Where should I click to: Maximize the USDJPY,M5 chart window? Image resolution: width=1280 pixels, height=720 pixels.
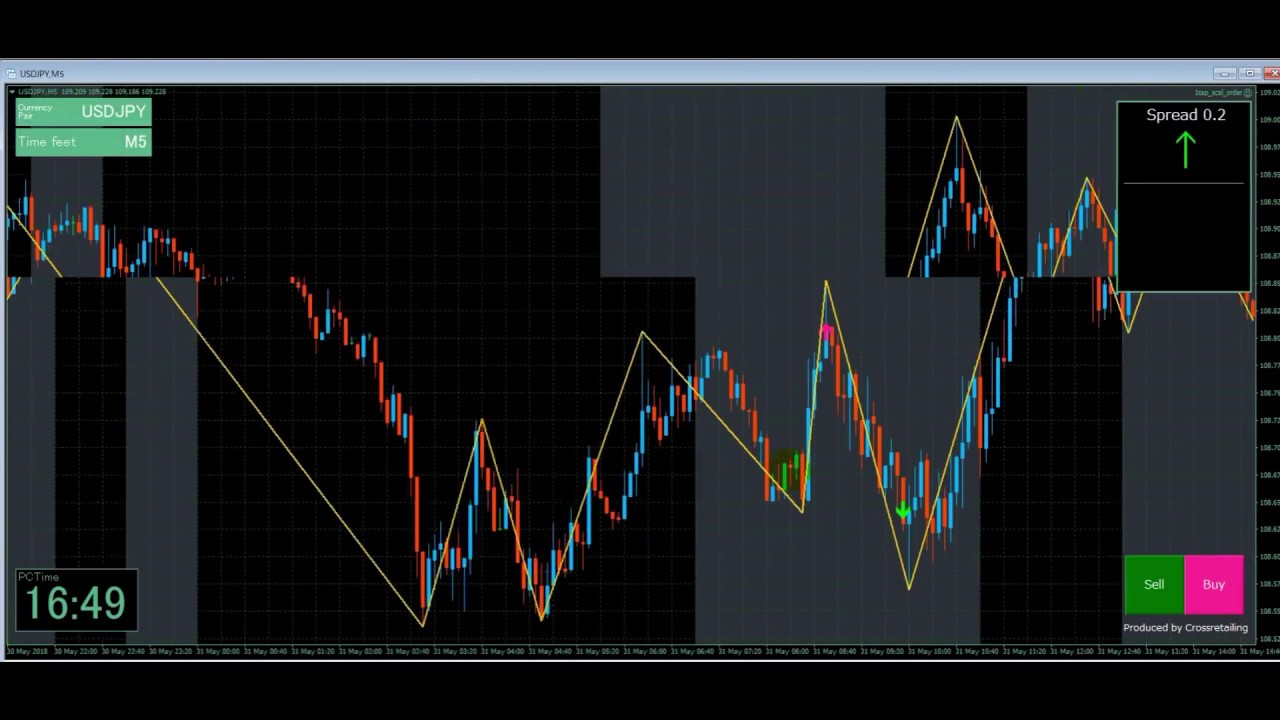(x=1249, y=74)
